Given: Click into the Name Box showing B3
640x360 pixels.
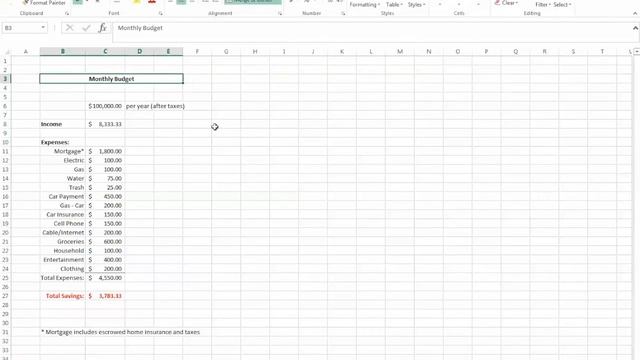Looking at the screenshot, I should (x=21, y=28).
